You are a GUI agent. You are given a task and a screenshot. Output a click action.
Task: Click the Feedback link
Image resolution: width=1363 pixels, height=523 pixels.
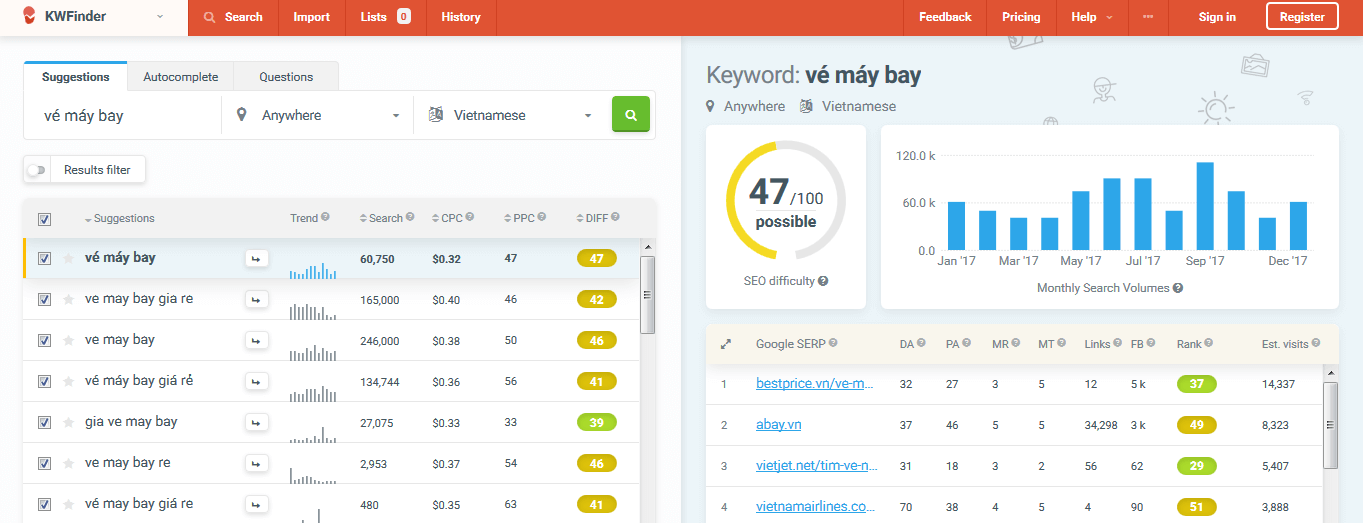945,17
